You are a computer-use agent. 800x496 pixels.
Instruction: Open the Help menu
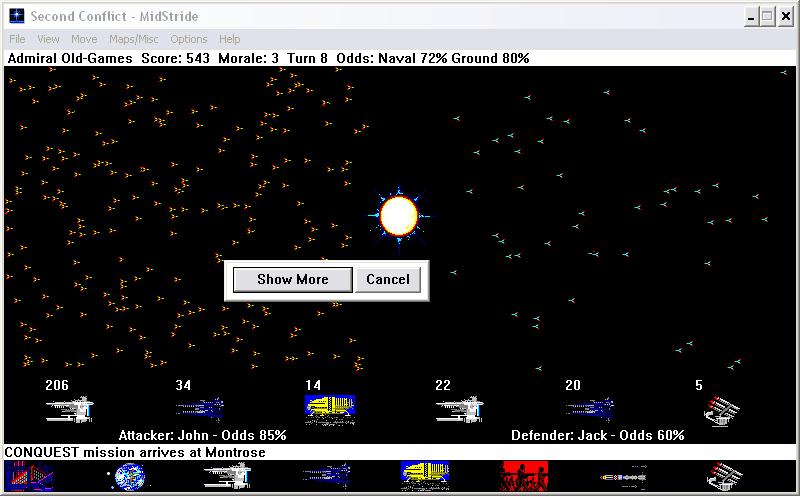pyautogui.click(x=230, y=39)
